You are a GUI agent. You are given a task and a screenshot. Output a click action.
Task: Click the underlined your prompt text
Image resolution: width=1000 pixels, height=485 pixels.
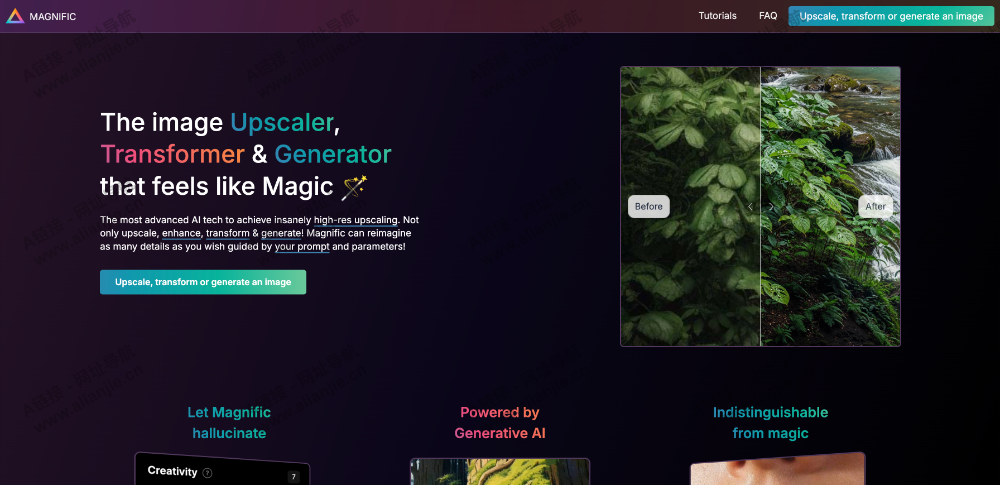[x=302, y=247]
